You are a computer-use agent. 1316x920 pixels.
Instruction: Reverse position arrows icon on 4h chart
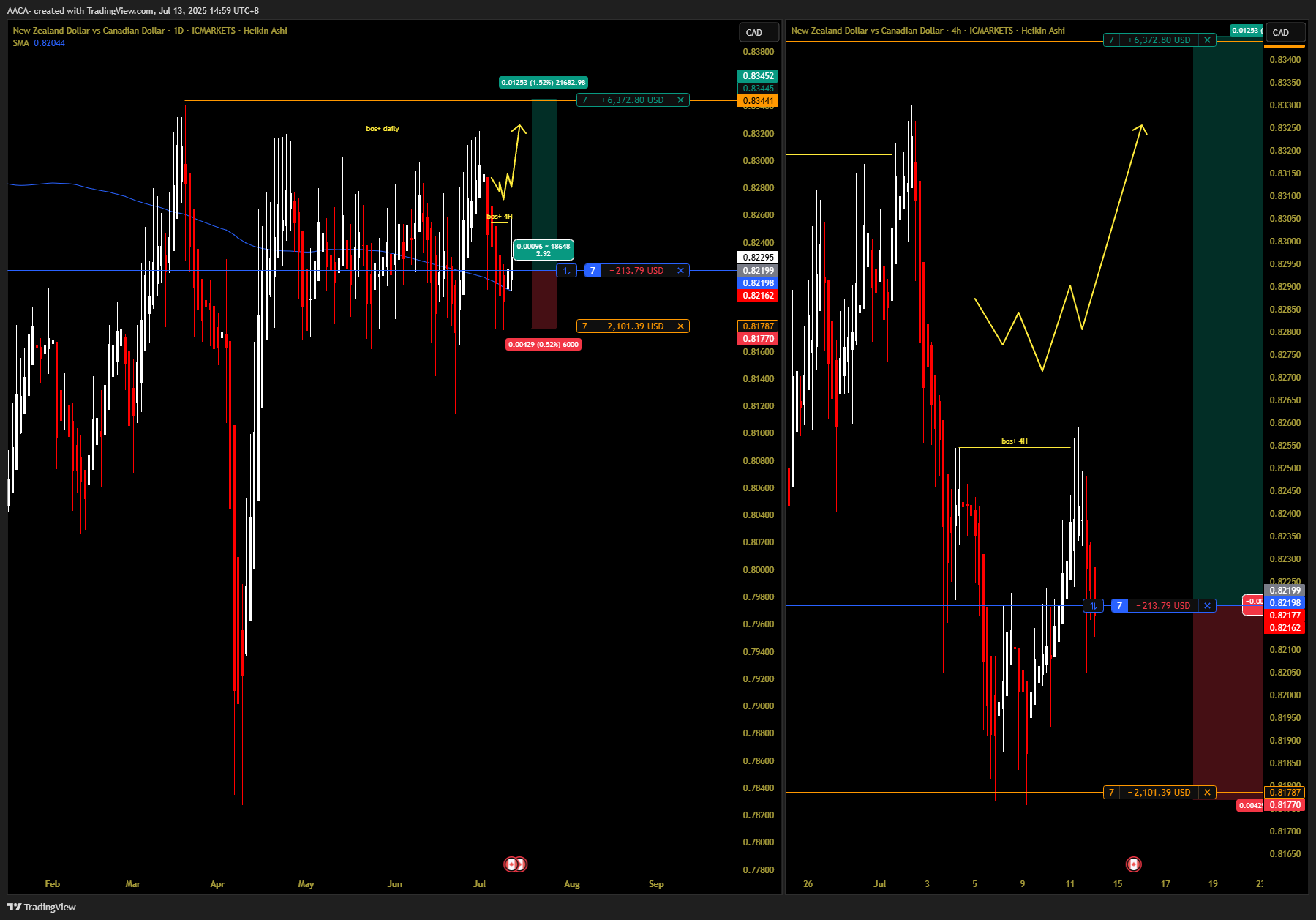tap(1093, 606)
